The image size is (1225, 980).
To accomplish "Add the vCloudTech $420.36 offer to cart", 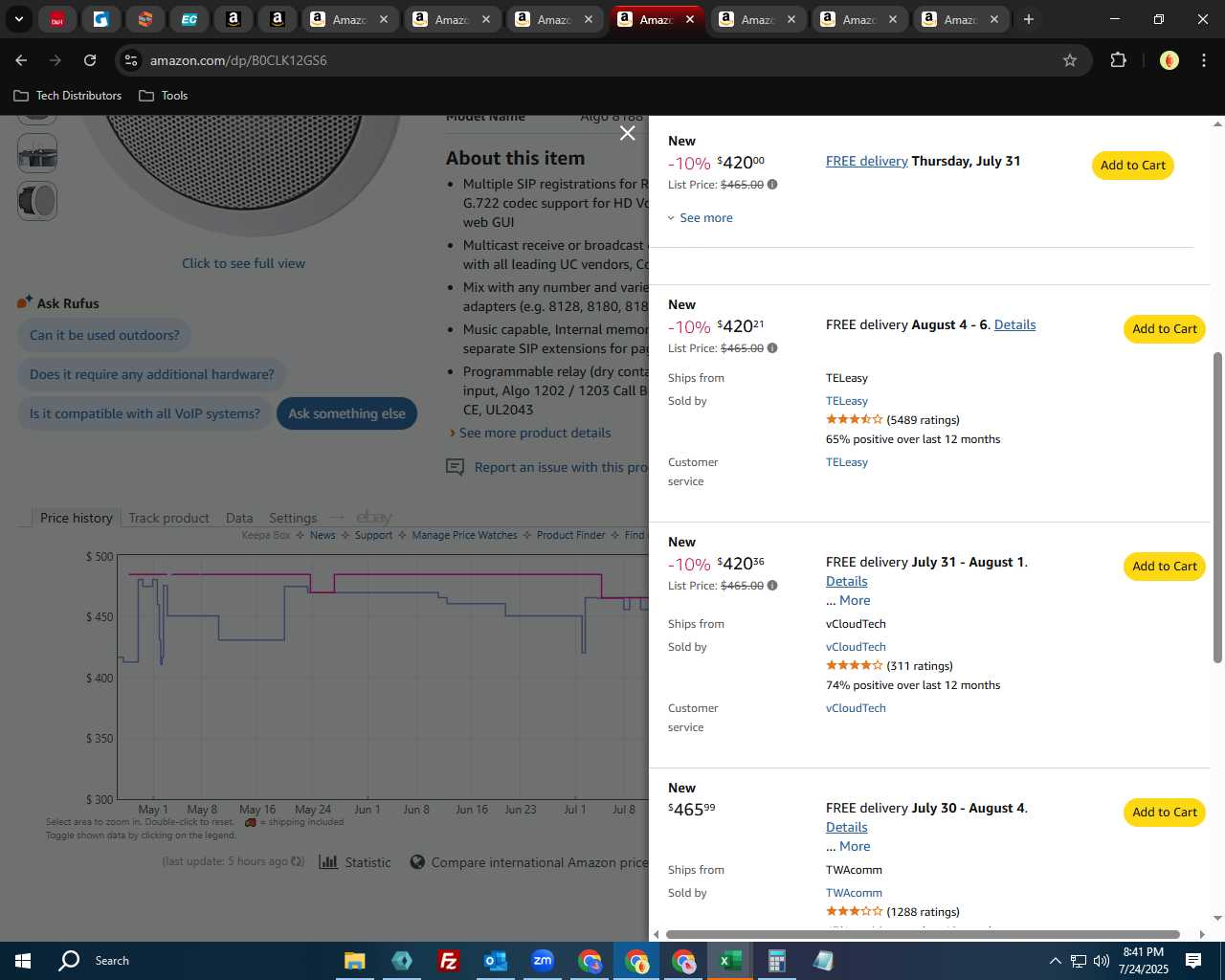I will pos(1164,567).
